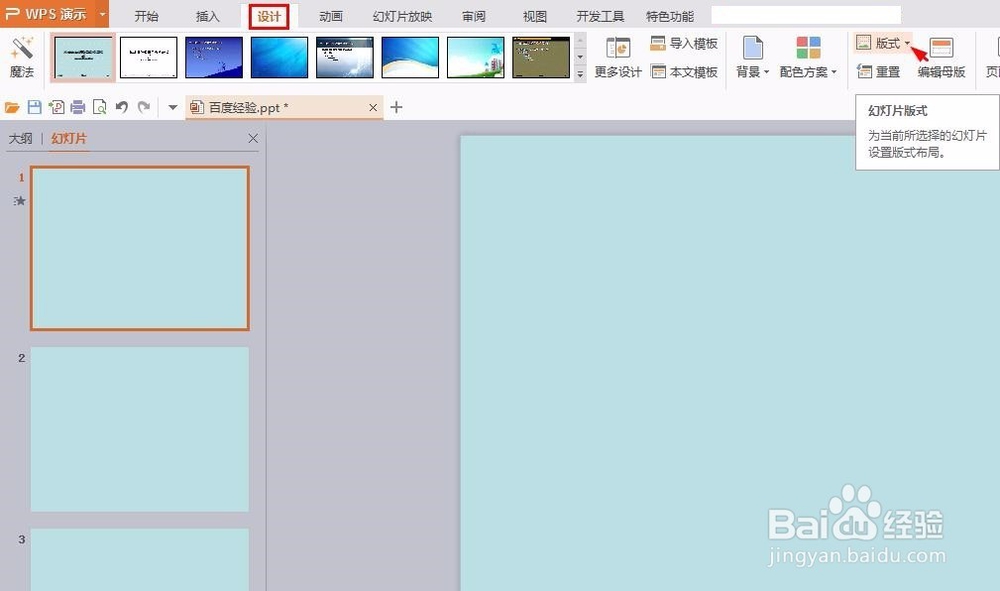Click the WPS 演示 logo button

pos(48,14)
